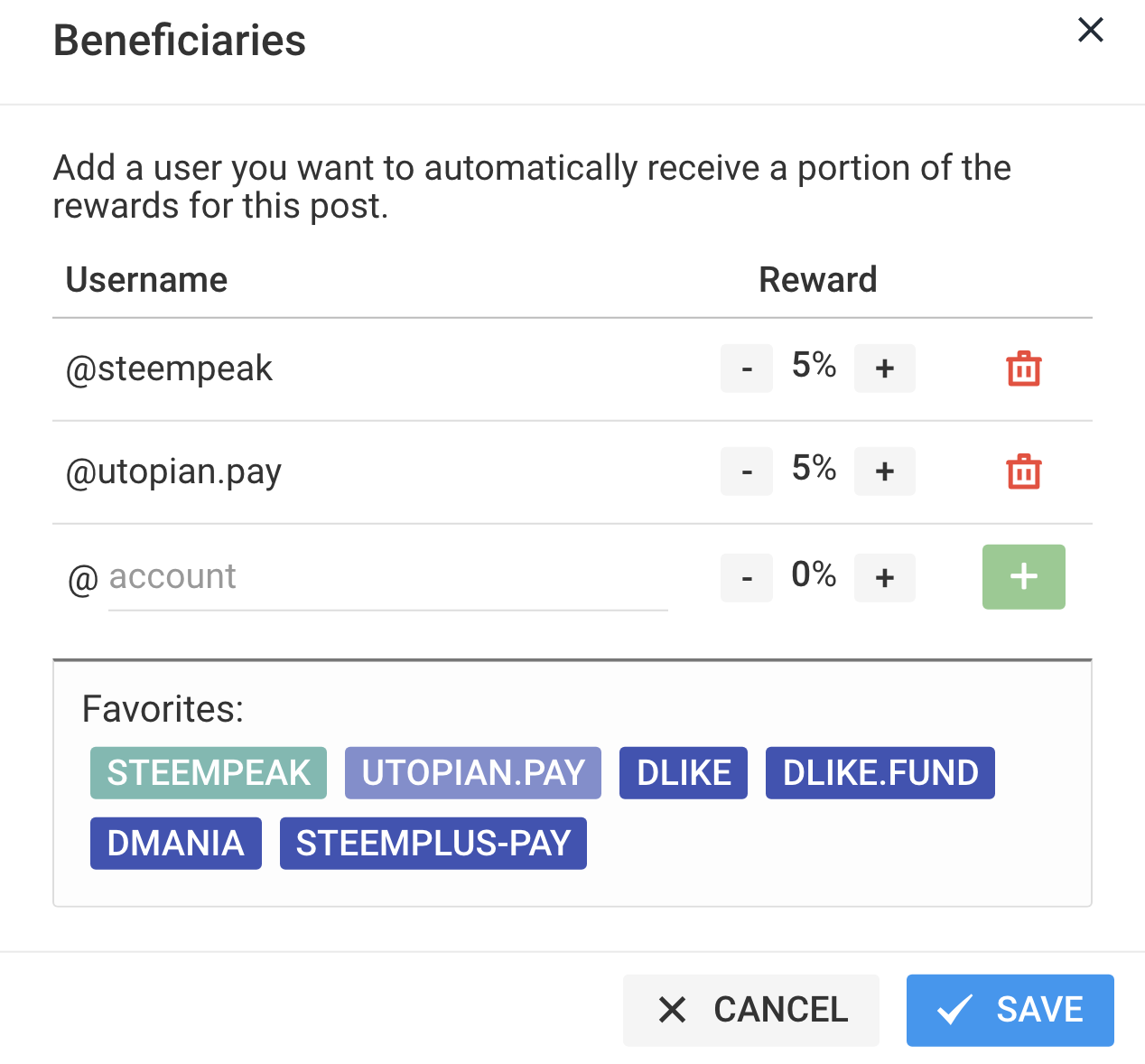Close the Beneficiaries dialog with X

(1091, 30)
